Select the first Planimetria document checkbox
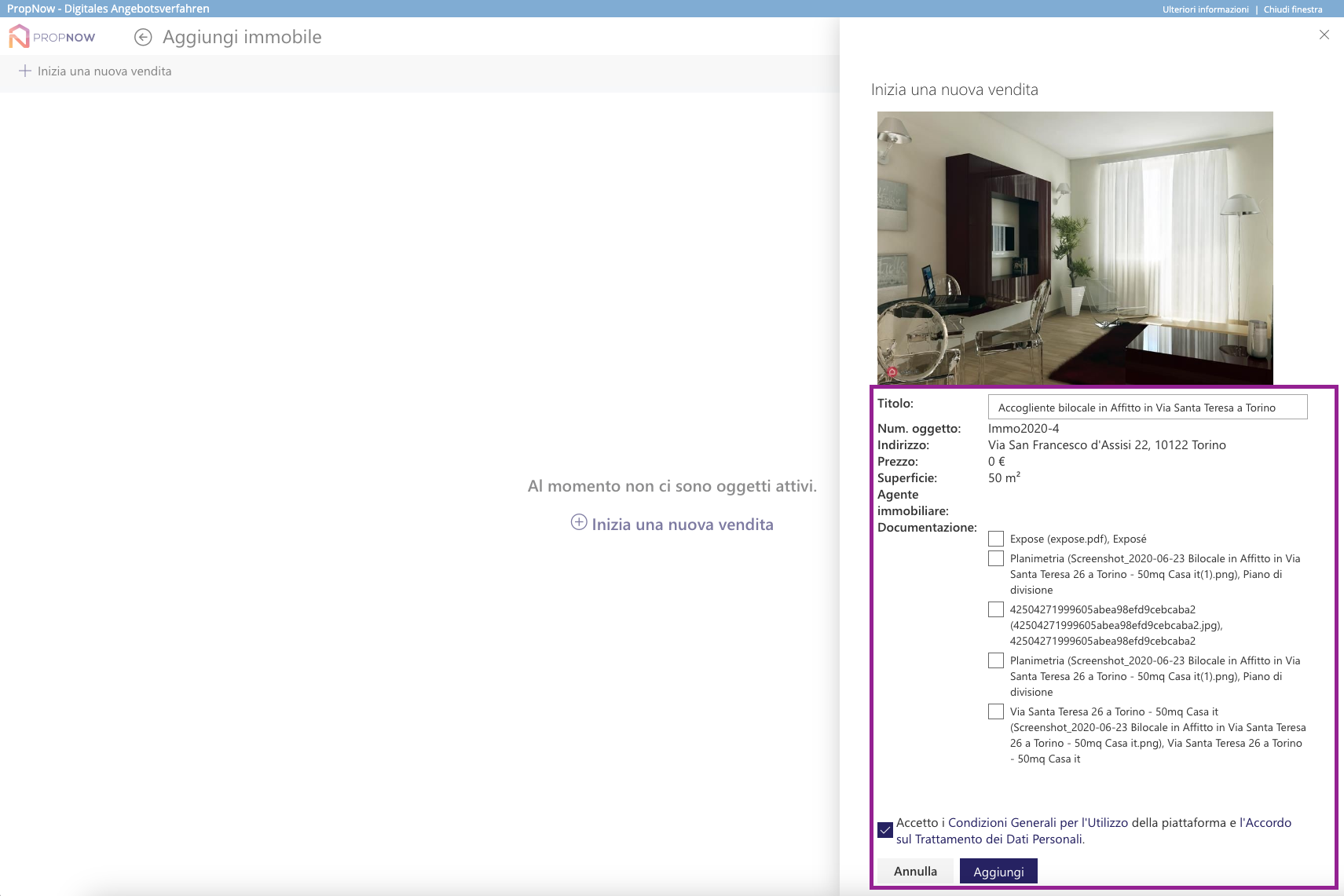Viewport: 1344px width, 896px height. coord(996,558)
